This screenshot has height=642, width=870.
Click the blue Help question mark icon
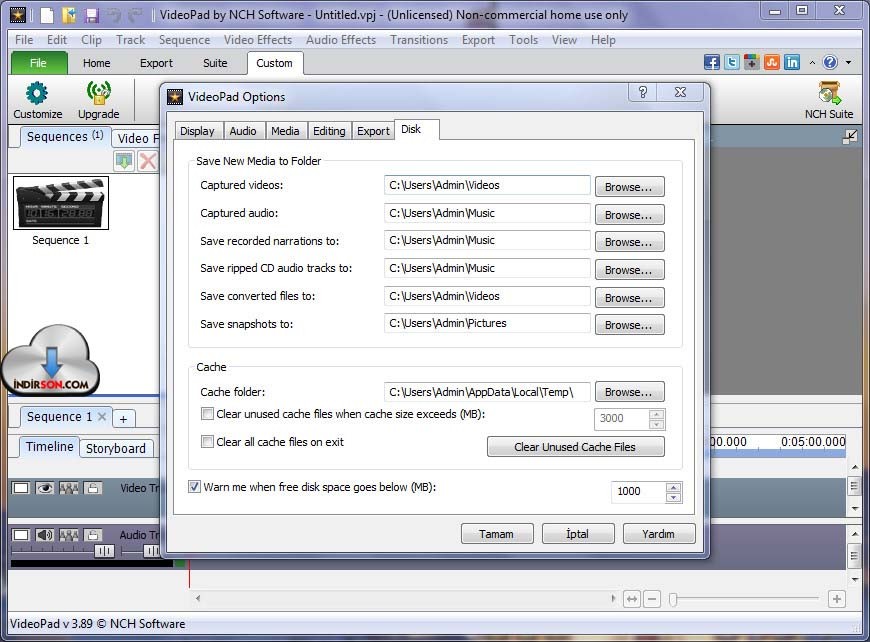pyautogui.click(x=830, y=62)
